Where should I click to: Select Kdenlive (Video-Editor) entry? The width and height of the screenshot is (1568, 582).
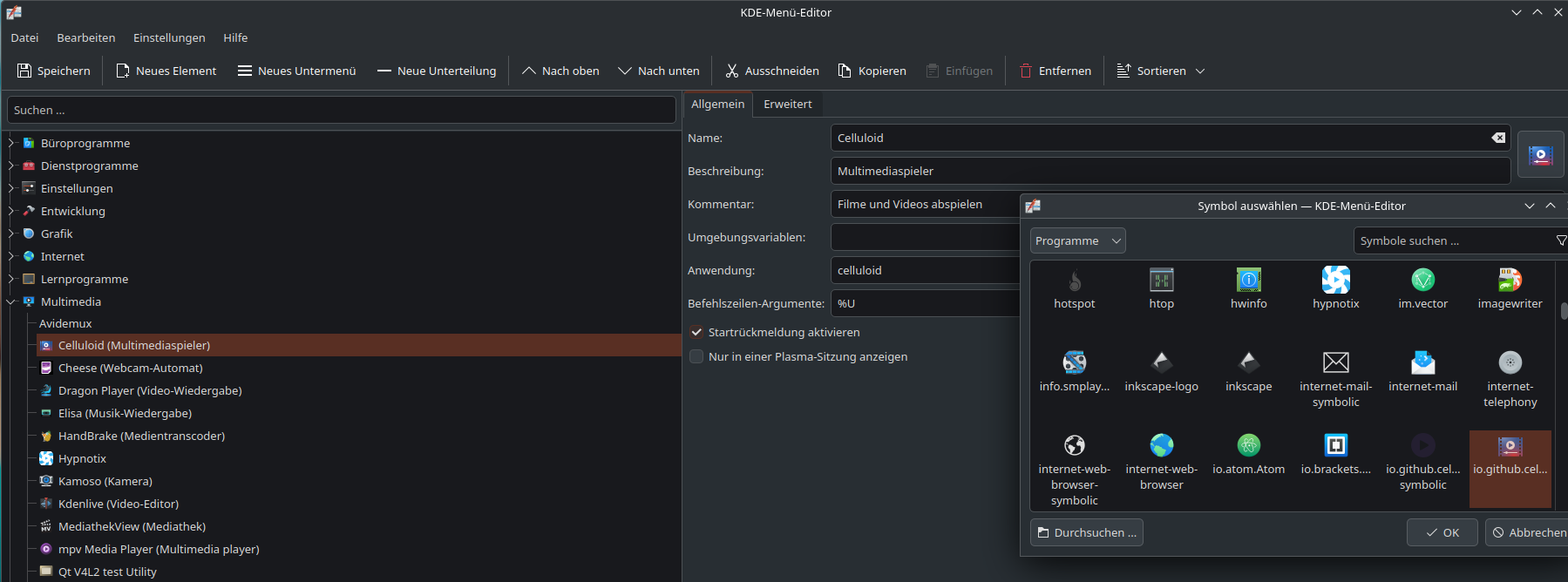(119, 504)
